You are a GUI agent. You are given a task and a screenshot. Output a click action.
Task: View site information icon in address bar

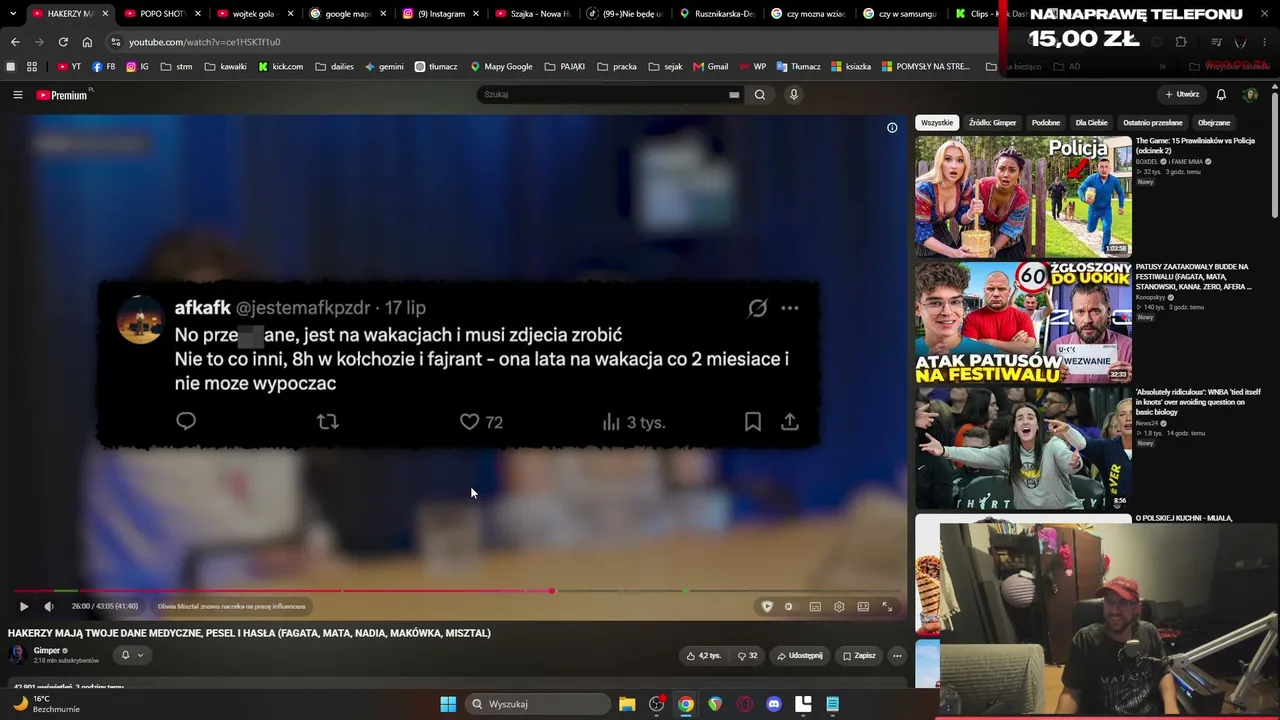coord(115,42)
